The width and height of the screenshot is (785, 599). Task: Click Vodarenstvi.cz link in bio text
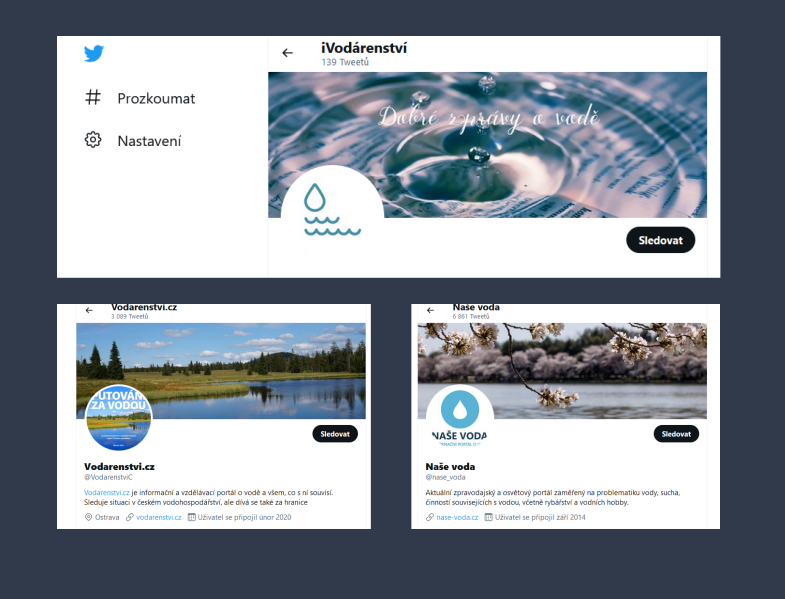point(107,493)
